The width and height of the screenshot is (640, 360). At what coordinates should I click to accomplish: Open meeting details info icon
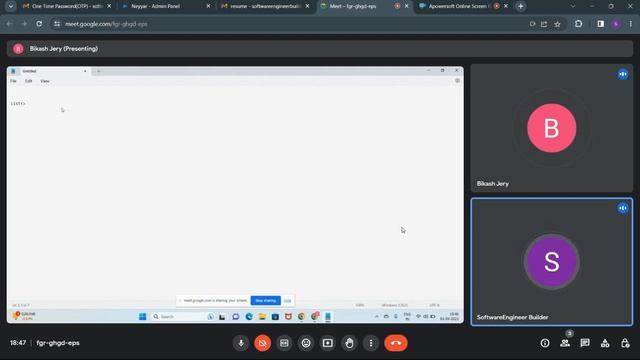click(x=545, y=343)
